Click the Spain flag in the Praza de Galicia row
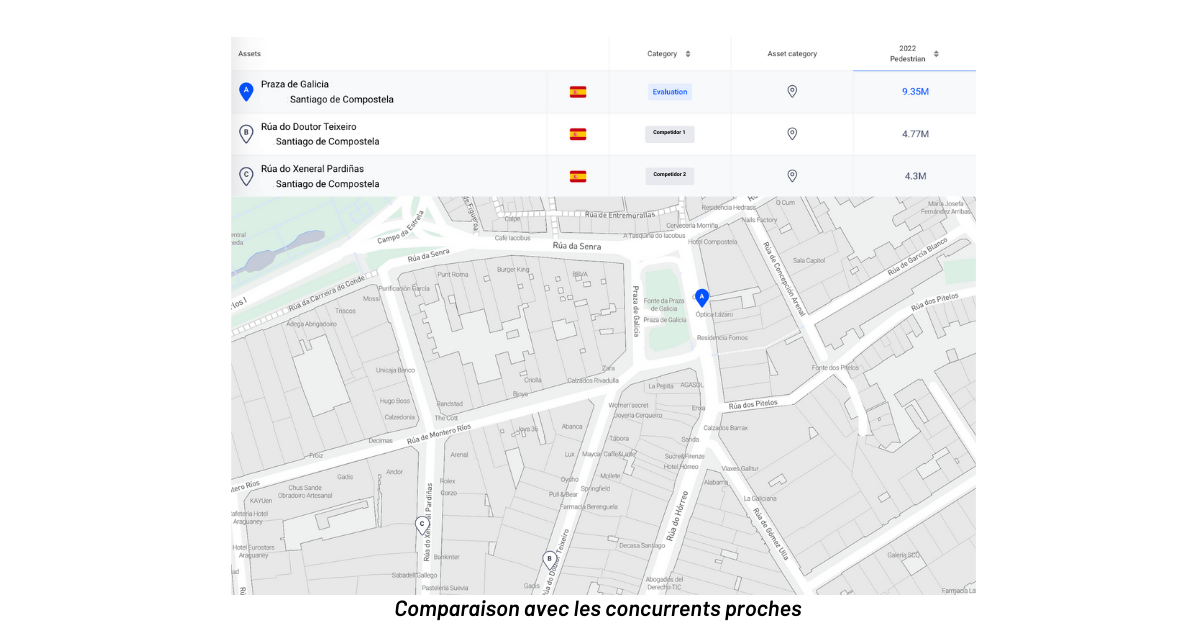1200x627 pixels. (578, 92)
